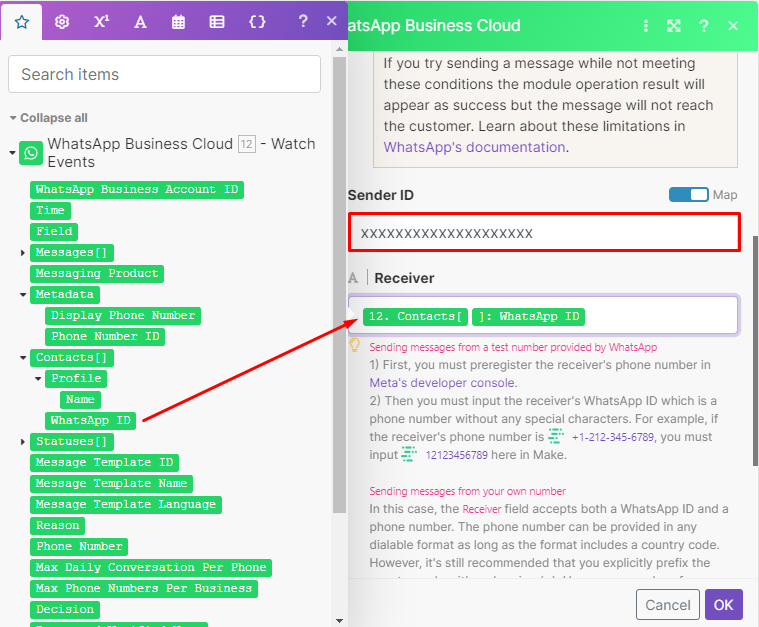Collapse the WhatsApp Business Cloud module tree
759x627 pixels.
pos(12,153)
